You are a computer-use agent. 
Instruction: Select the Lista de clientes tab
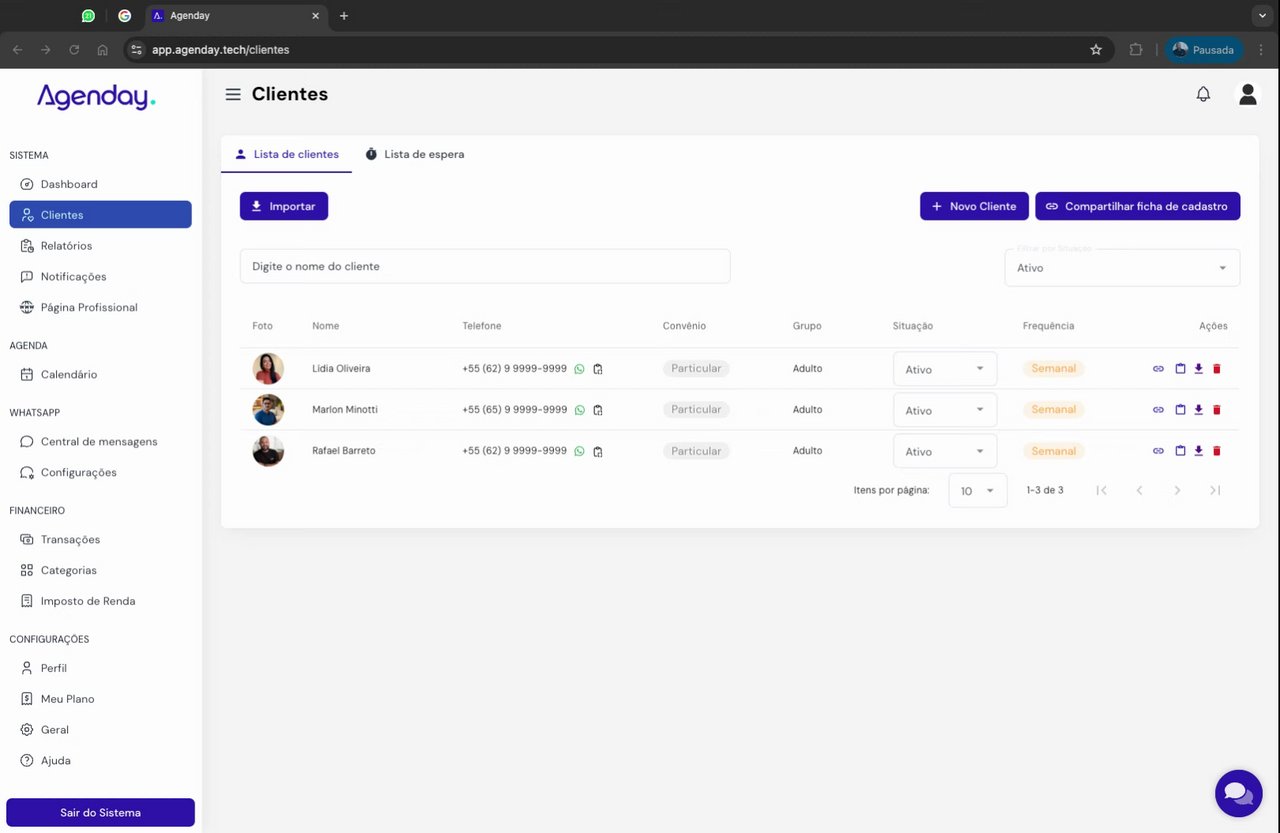point(286,154)
